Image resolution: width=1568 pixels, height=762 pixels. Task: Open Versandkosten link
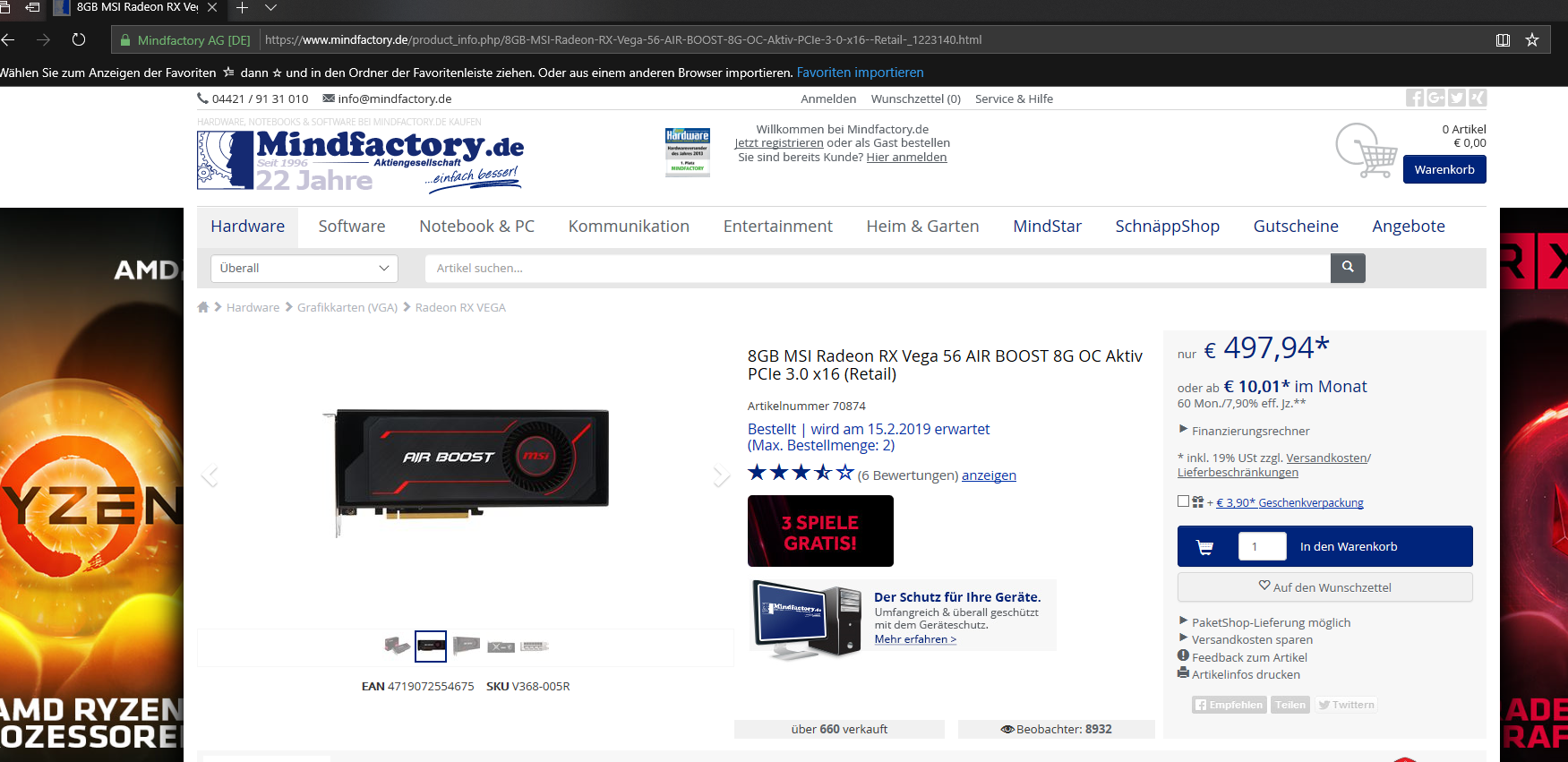tap(1326, 458)
